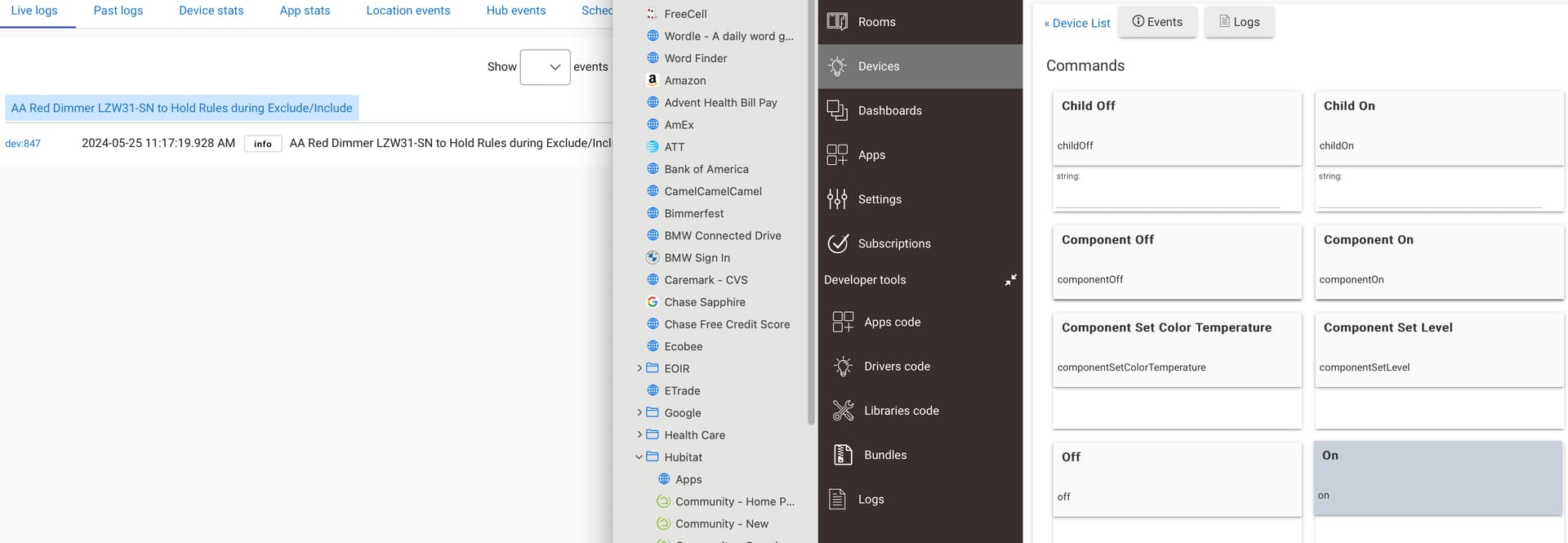
Task: Click the Drivers code bulb icon
Action: (843, 366)
